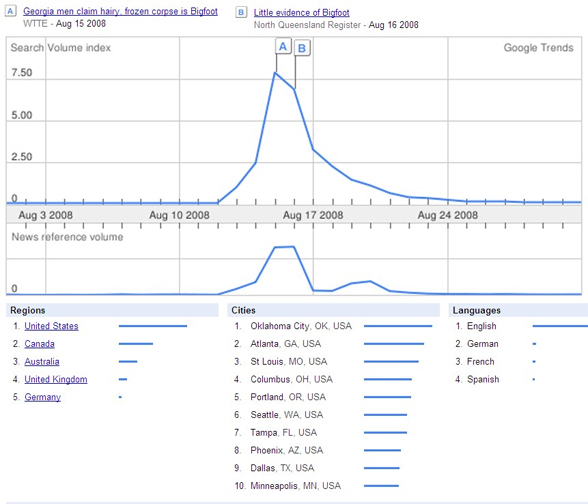
Task: Open the Germany region link
Action: pyautogui.click(x=42, y=397)
